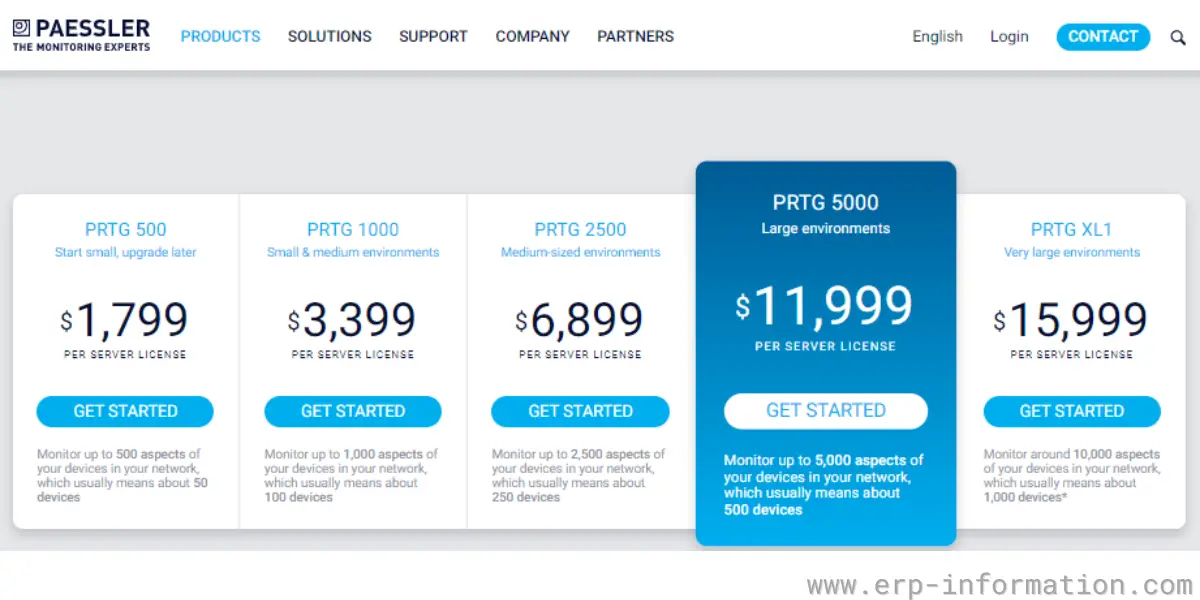Viewport: 1200px width, 600px height.
Task: Open the PRODUCTS menu
Action: click(220, 36)
